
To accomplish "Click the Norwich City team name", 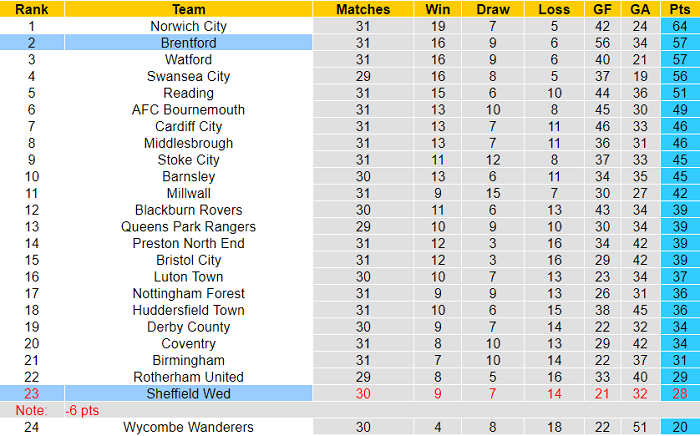I will pyautogui.click(x=188, y=26).
